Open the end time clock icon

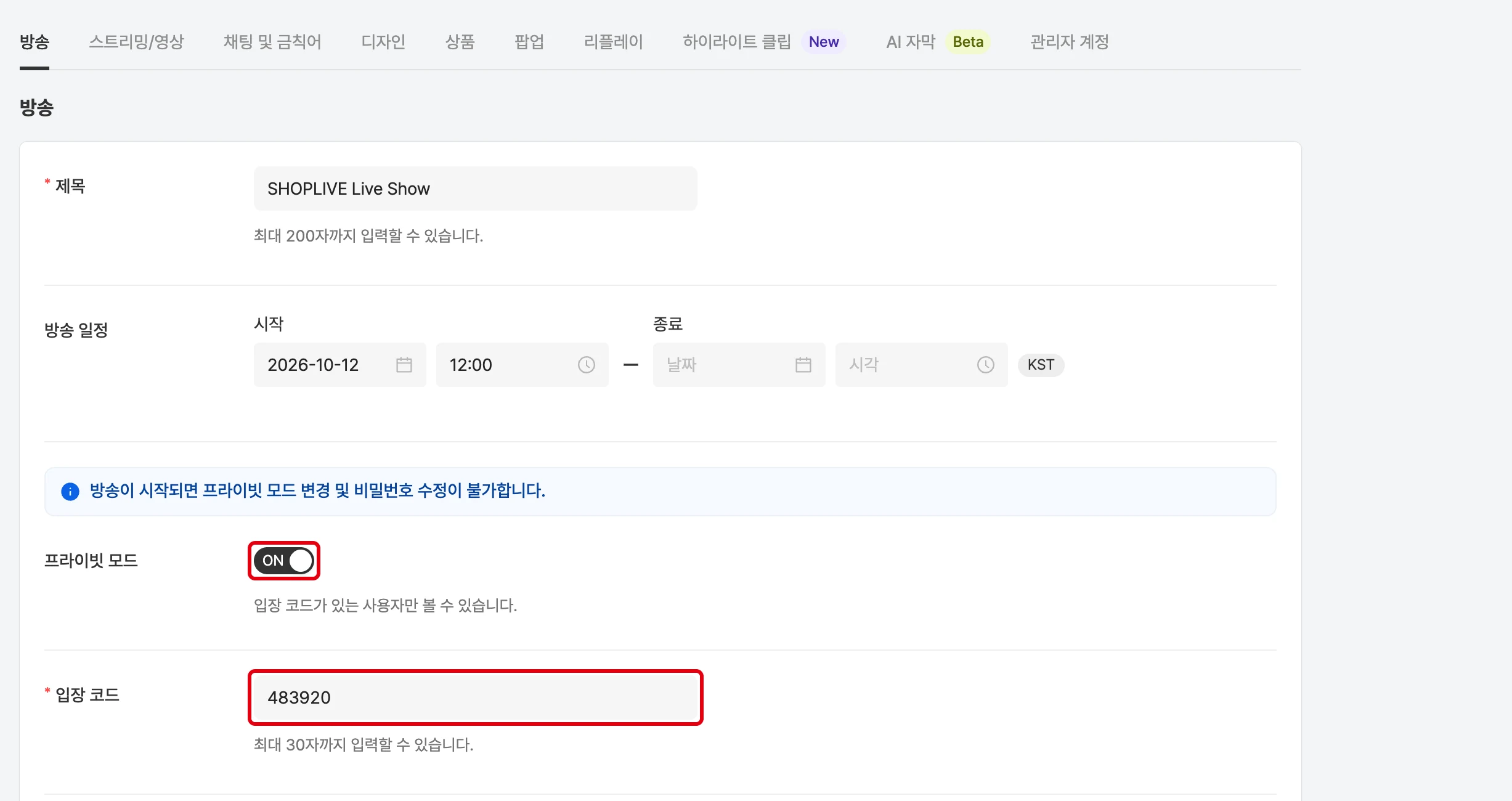[x=986, y=365]
